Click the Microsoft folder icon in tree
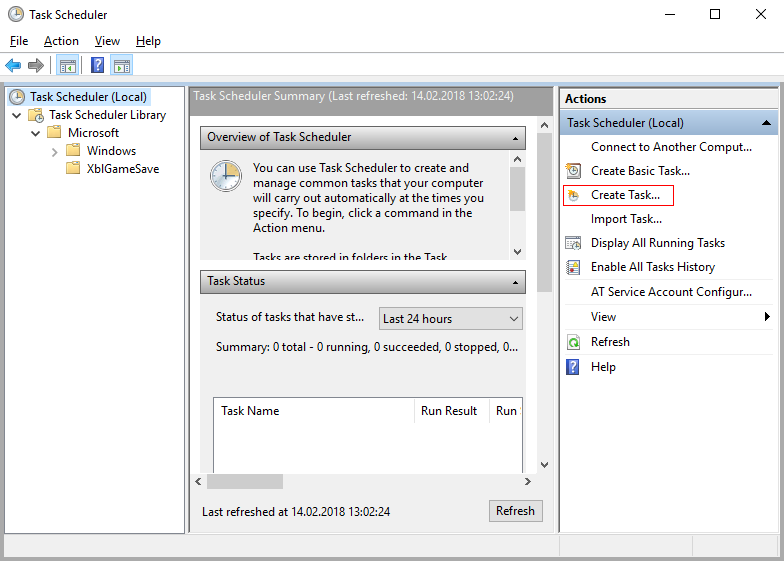Screen dimensions: 784x561 point(54,132)
